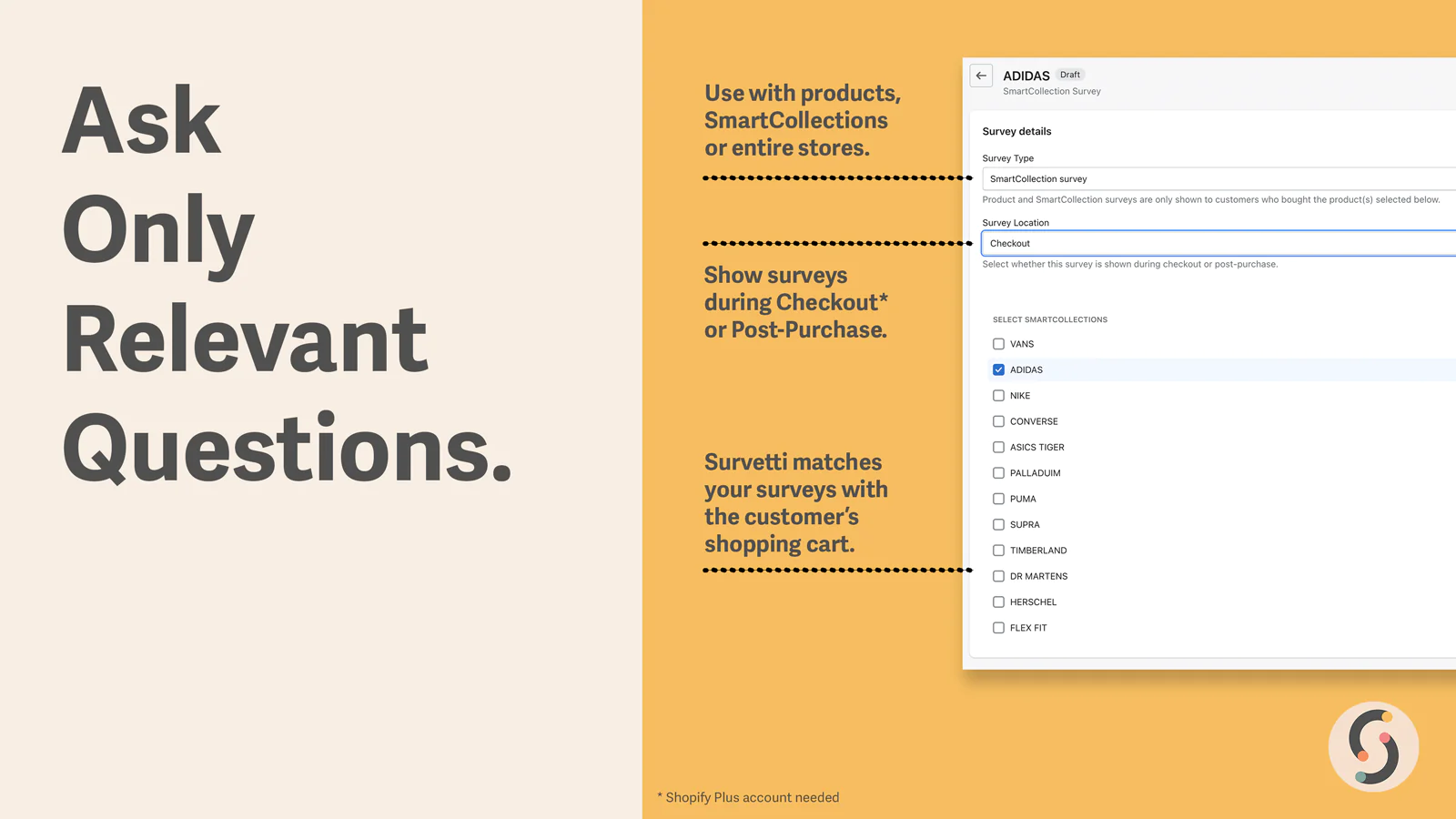Check the DR MARTENS checkbox

pyautogui.click(x=998, y=576)
